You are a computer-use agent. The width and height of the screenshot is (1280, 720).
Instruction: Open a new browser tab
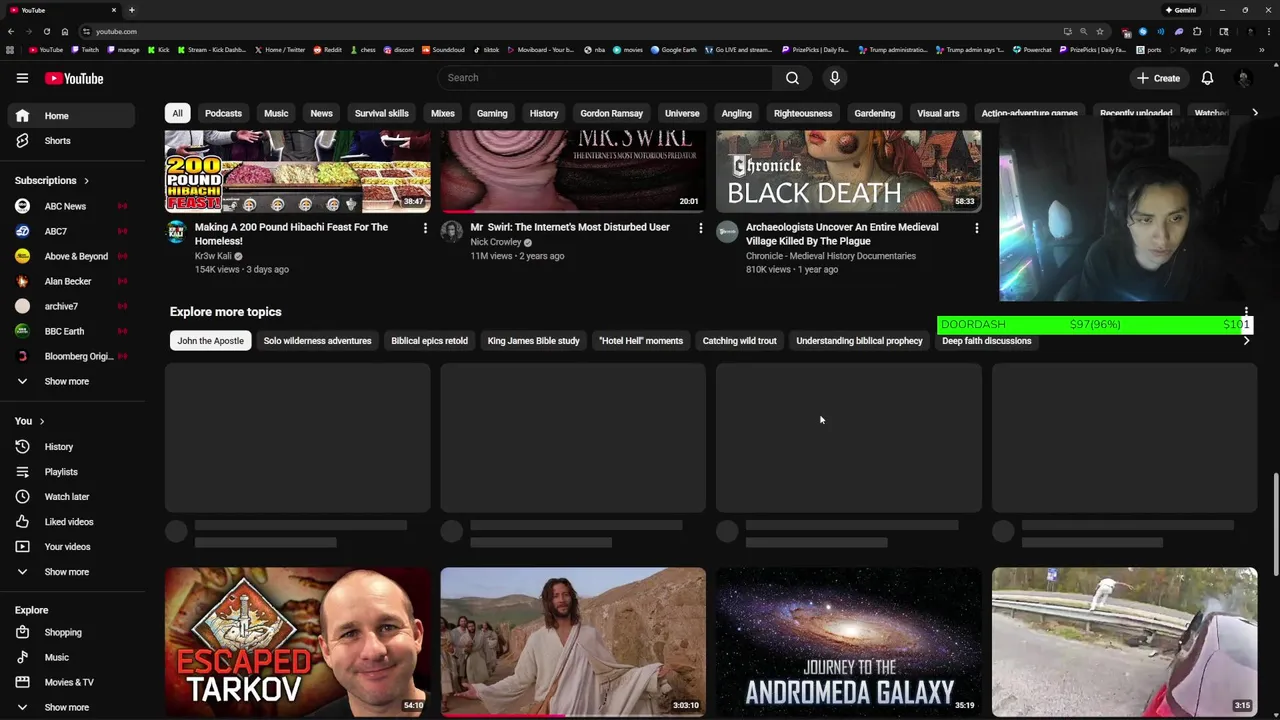point(131,10)
